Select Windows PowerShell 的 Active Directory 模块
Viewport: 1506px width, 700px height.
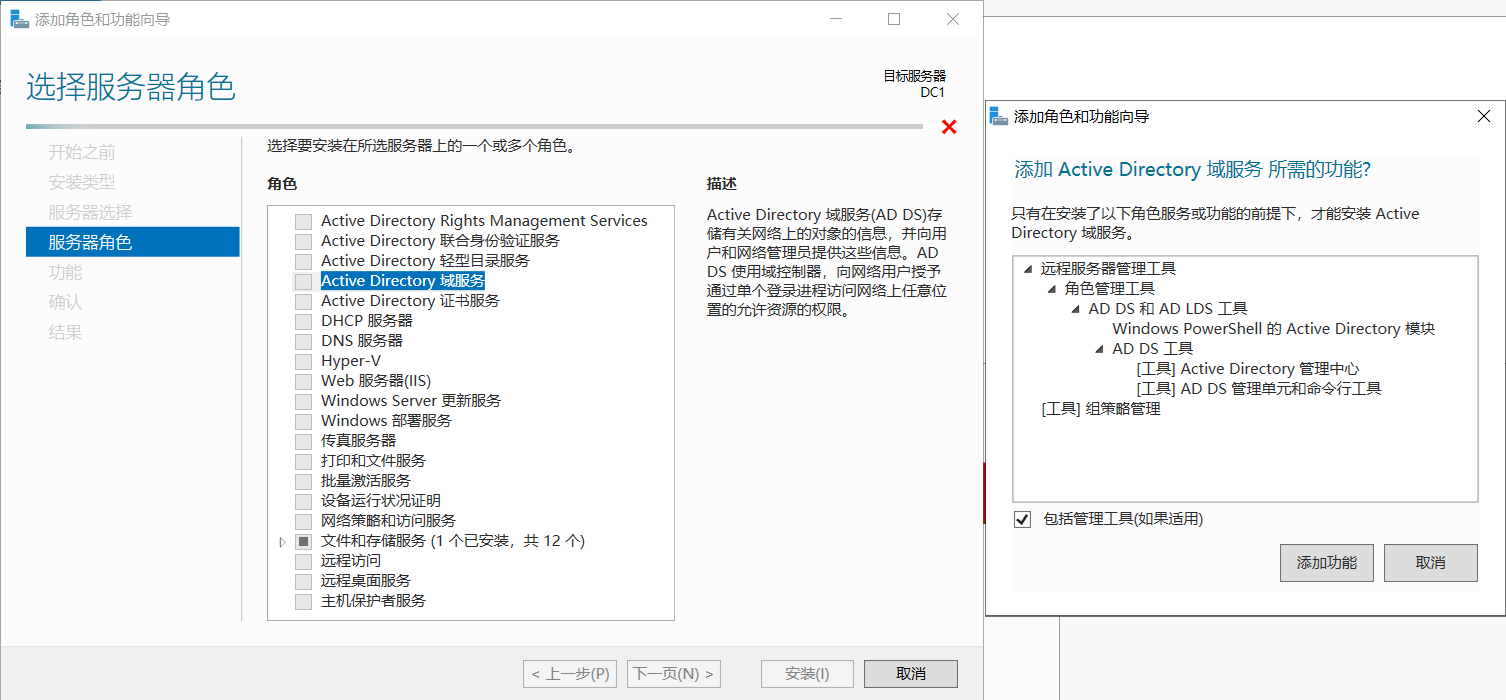1273,329
